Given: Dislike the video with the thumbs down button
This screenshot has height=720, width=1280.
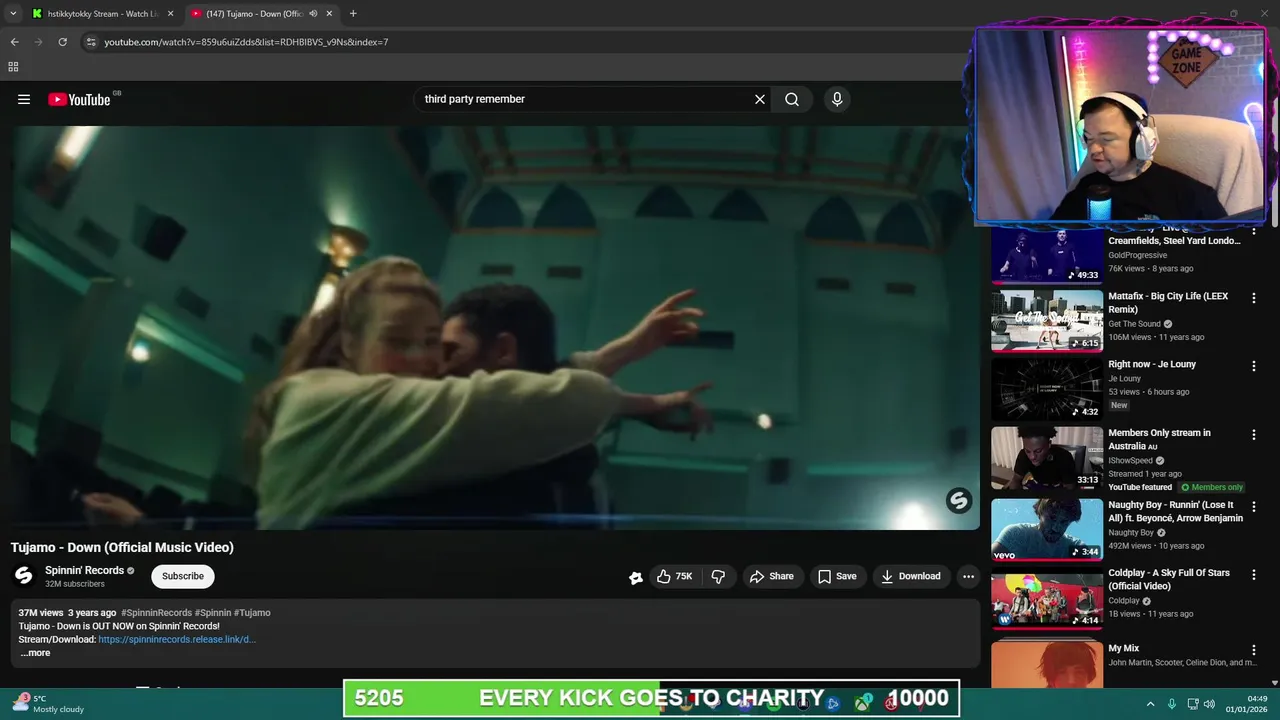Looking at the screenshot, I should (718, 576).
